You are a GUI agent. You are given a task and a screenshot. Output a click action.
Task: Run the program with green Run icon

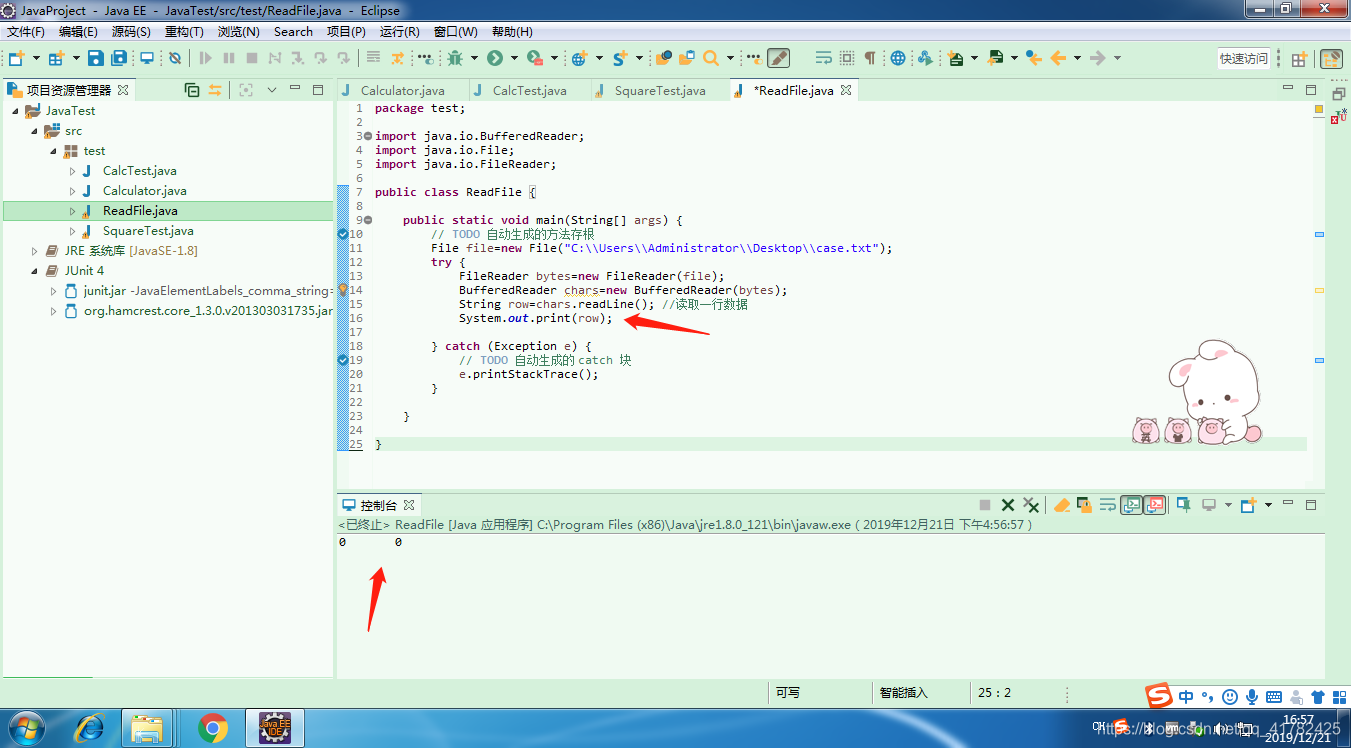[x=494, y=58]
